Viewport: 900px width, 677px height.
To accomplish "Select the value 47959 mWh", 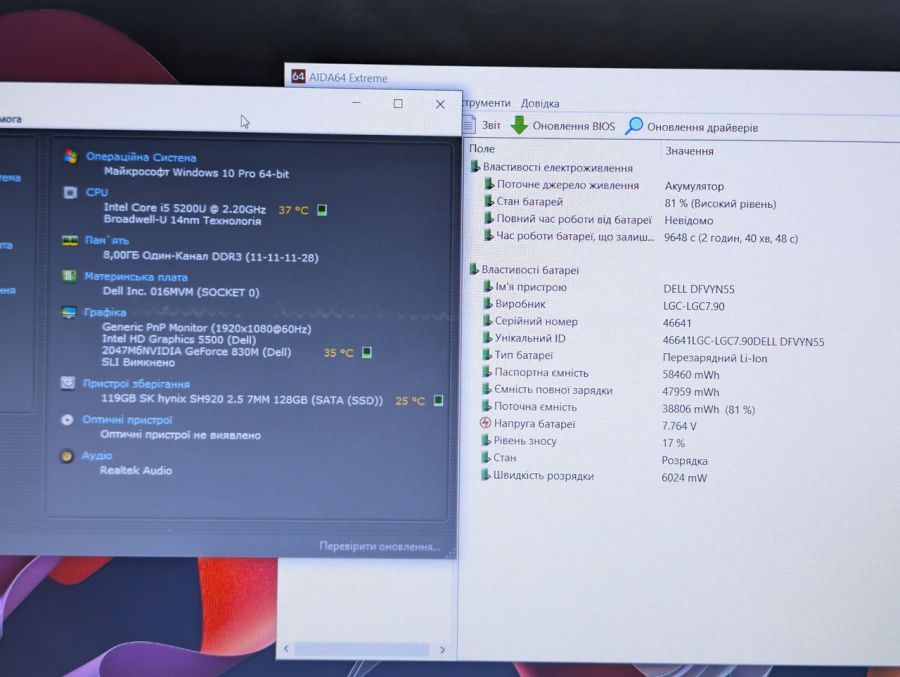I will coord(690,392).
